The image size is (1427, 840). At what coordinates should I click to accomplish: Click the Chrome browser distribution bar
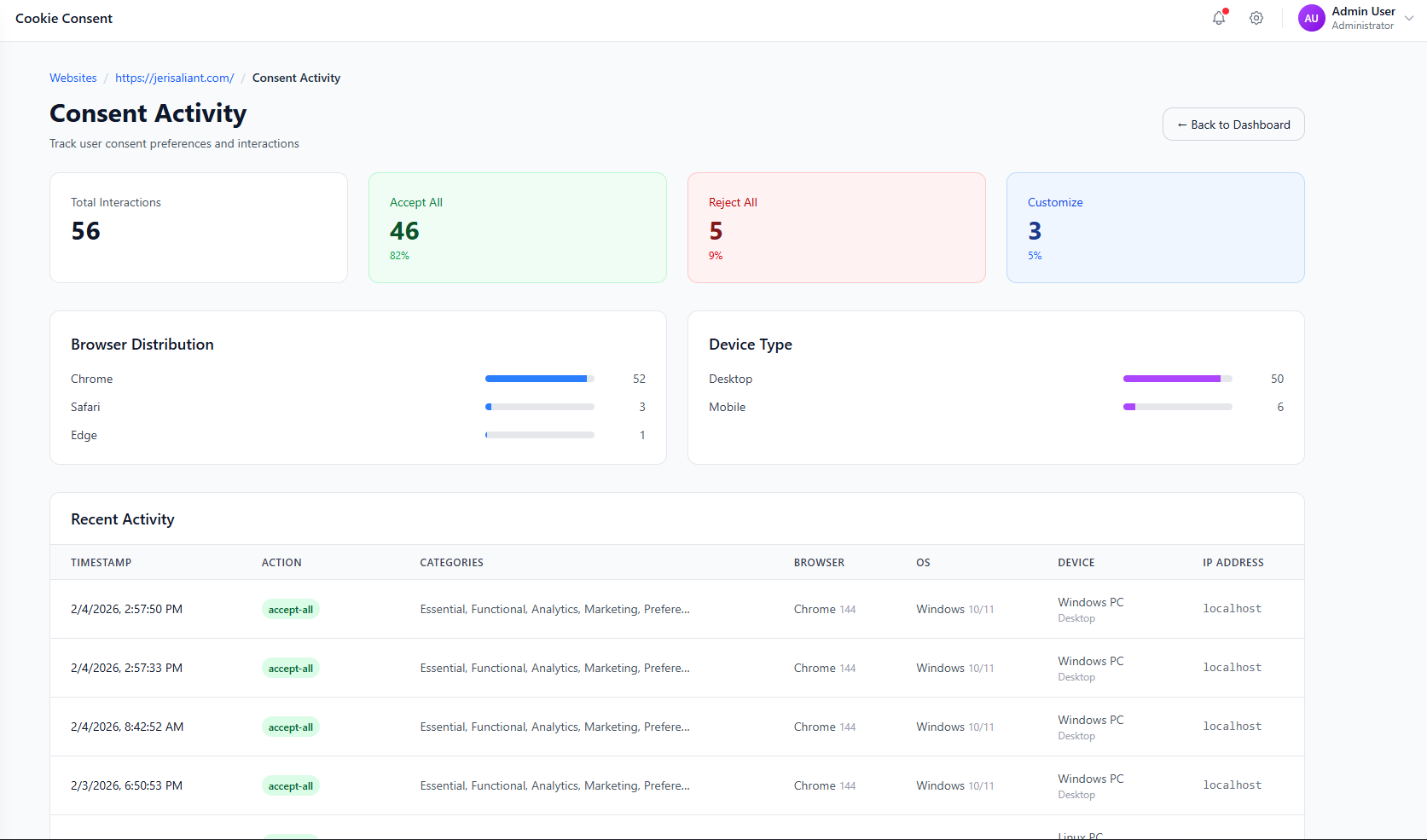539,379
